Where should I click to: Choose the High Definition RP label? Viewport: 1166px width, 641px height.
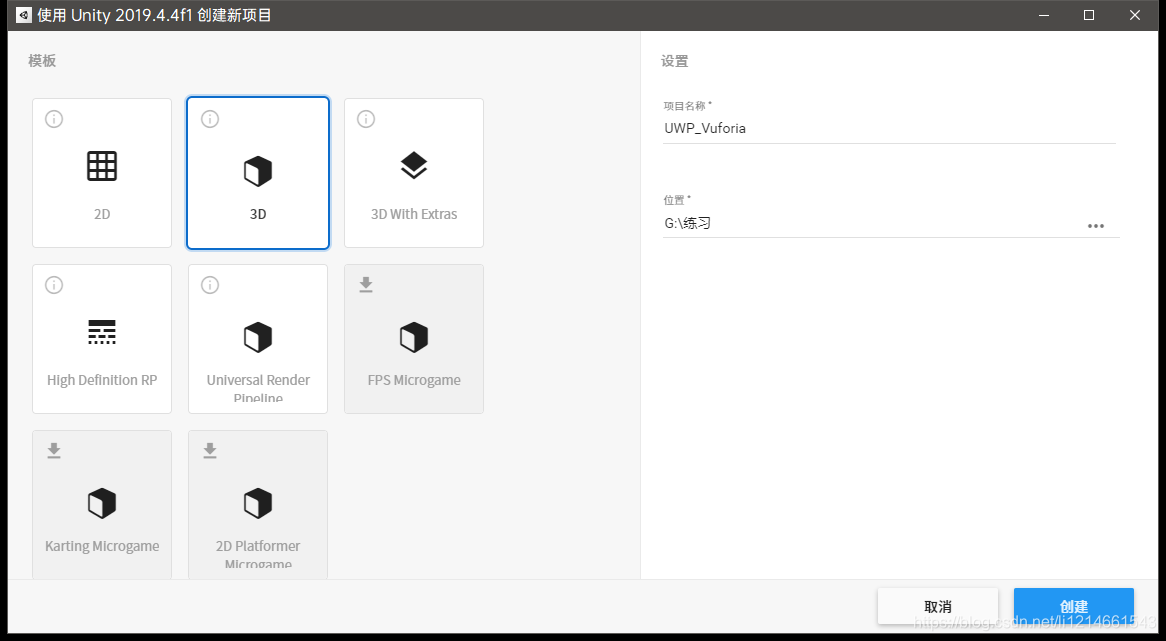(x=102, y=380)
